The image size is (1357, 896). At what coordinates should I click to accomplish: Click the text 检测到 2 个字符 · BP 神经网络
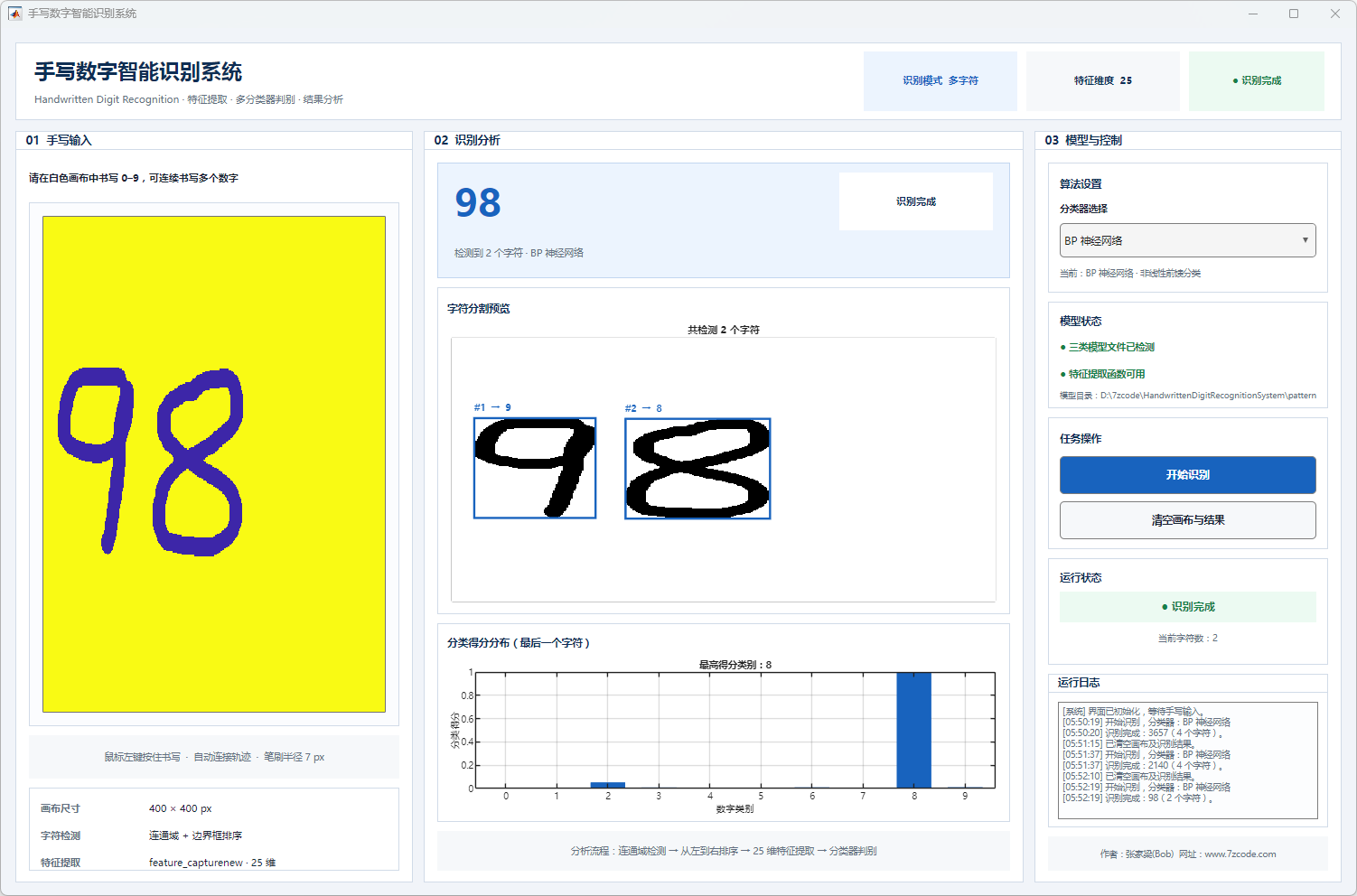point(519,253)
